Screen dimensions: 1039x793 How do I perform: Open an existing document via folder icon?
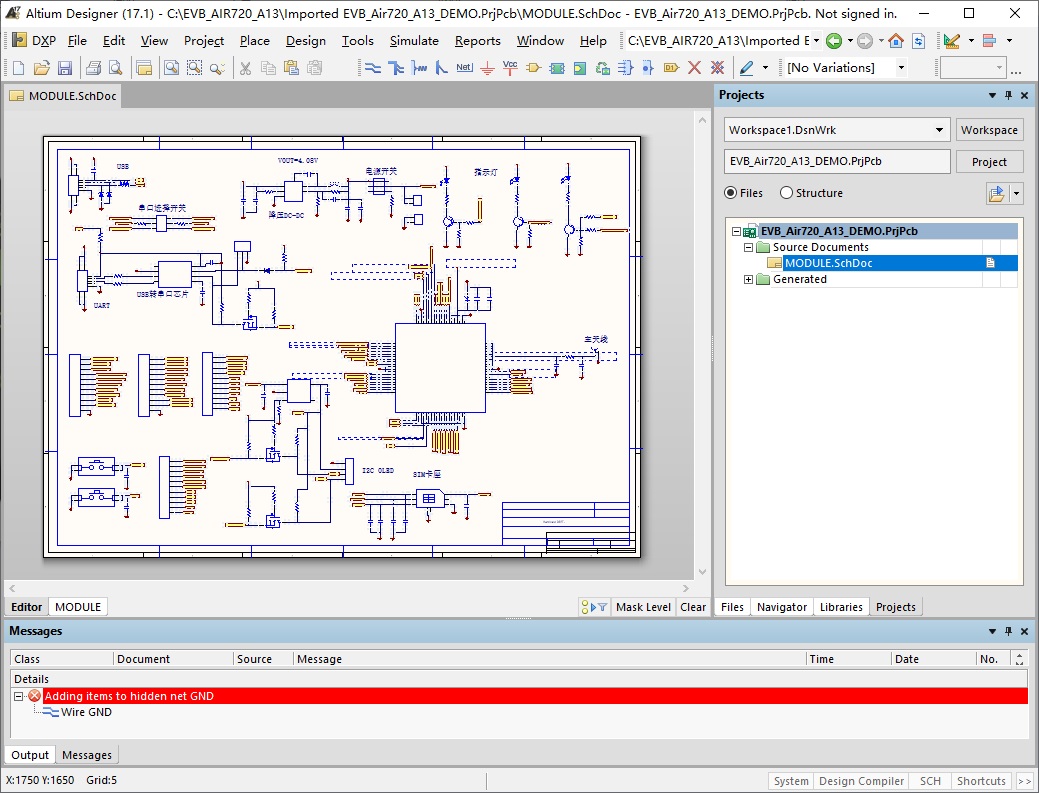click(41, 68)
